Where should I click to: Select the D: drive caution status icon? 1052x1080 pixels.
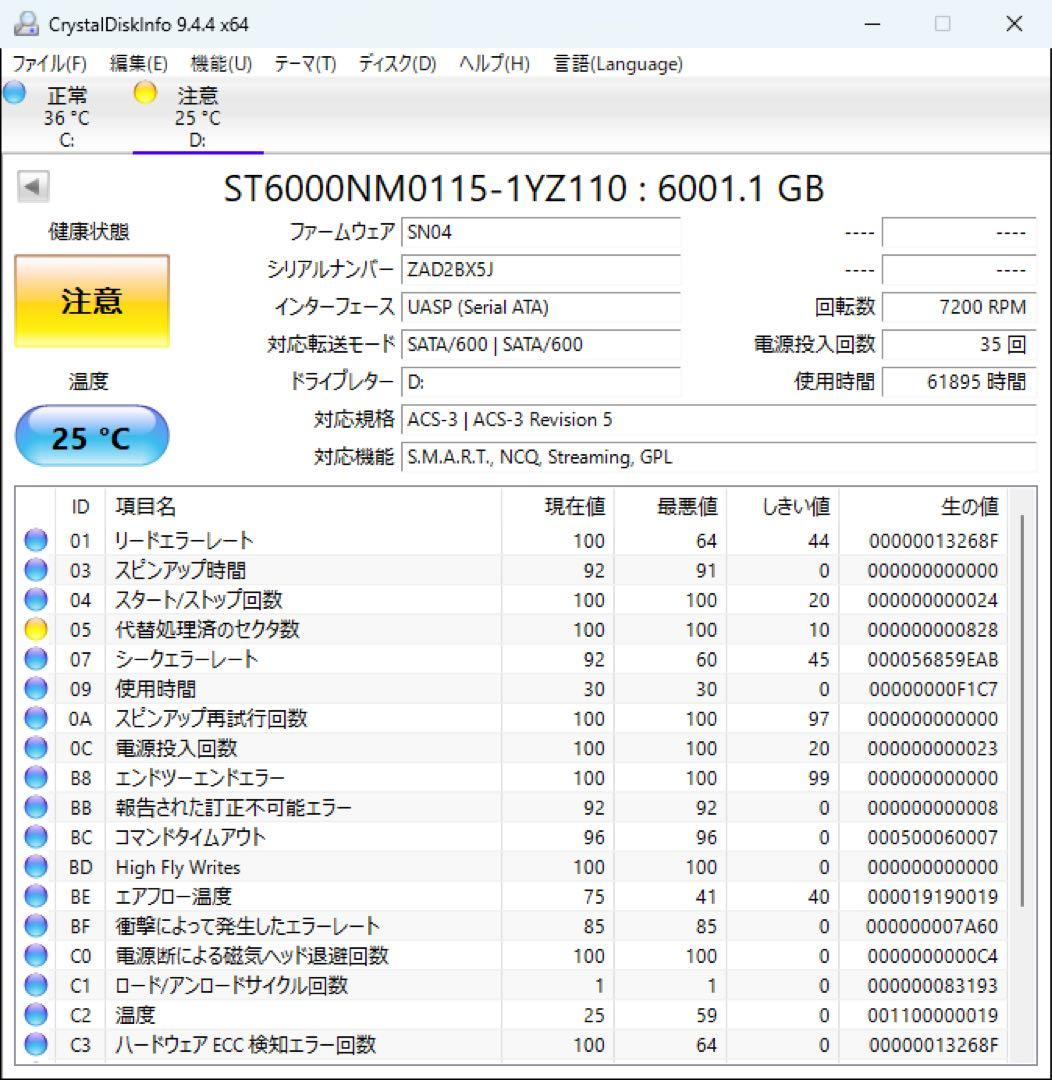coord(145,93)
